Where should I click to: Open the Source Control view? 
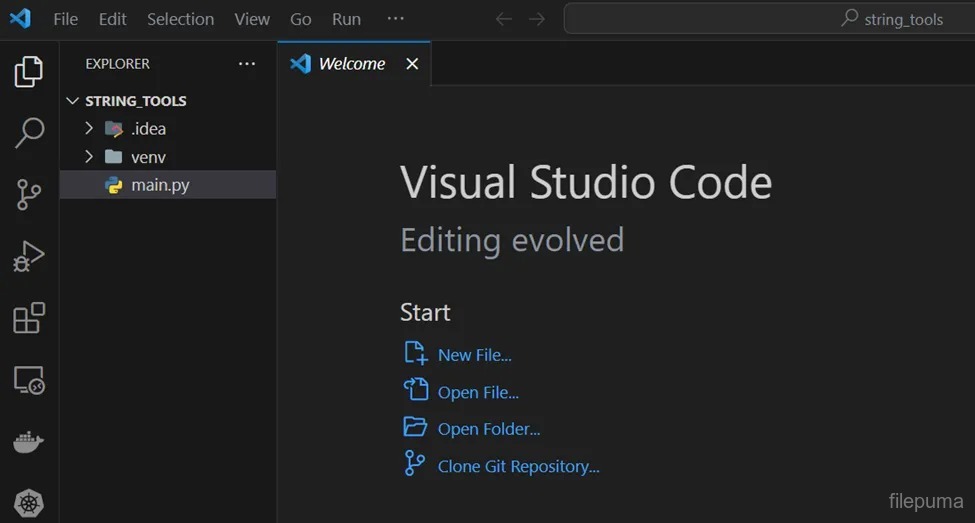(29, 195)
